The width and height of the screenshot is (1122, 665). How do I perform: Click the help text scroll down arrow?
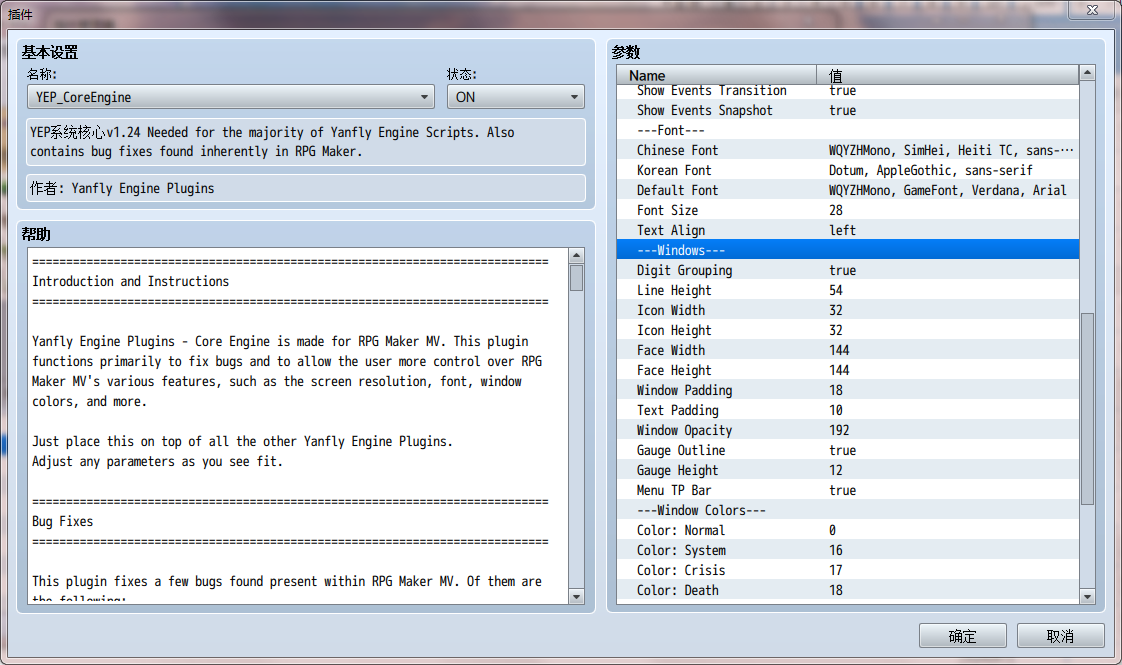[x=576, y=596]
